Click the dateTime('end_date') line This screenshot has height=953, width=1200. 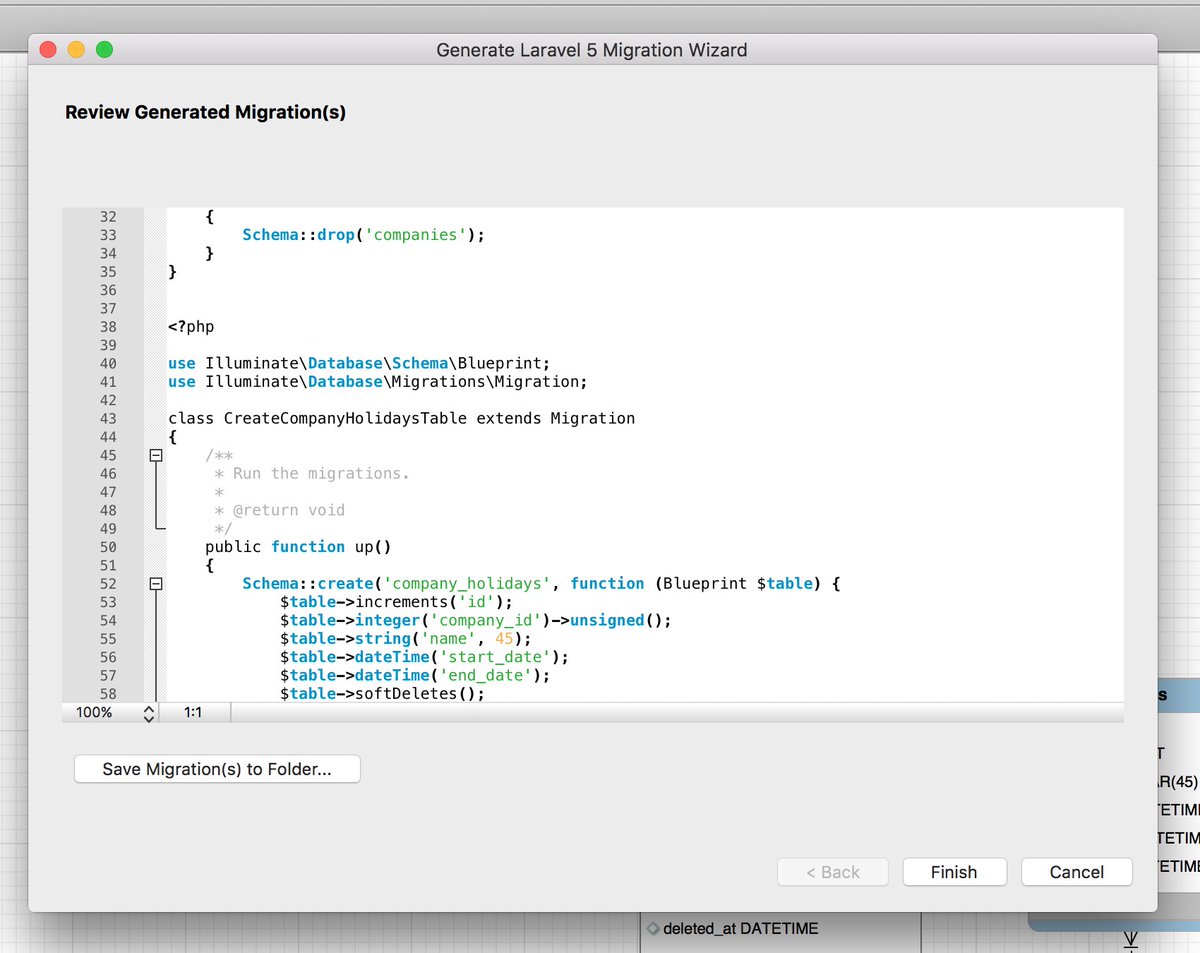click(415, 675)
